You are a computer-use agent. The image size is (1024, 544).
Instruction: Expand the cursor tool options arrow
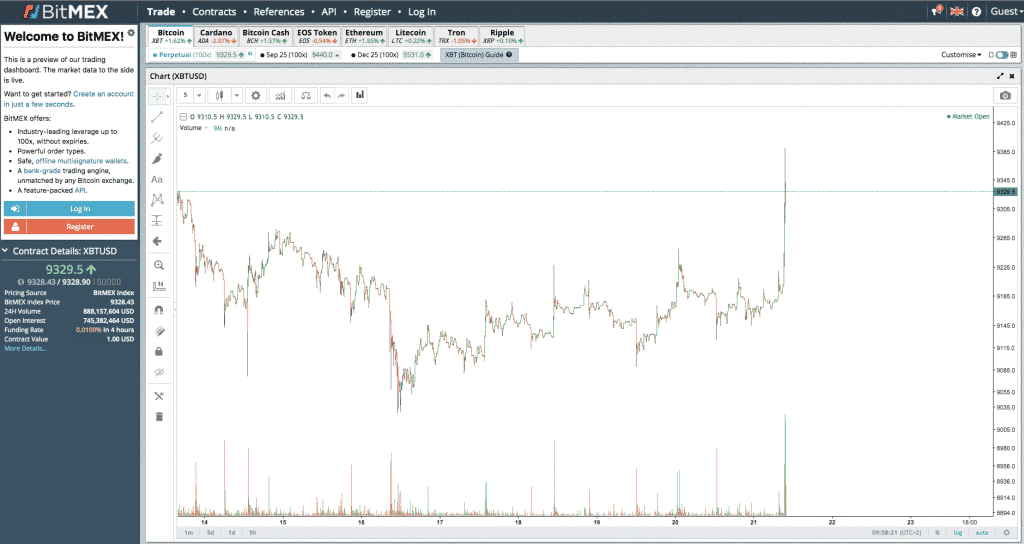pos(168,97)
